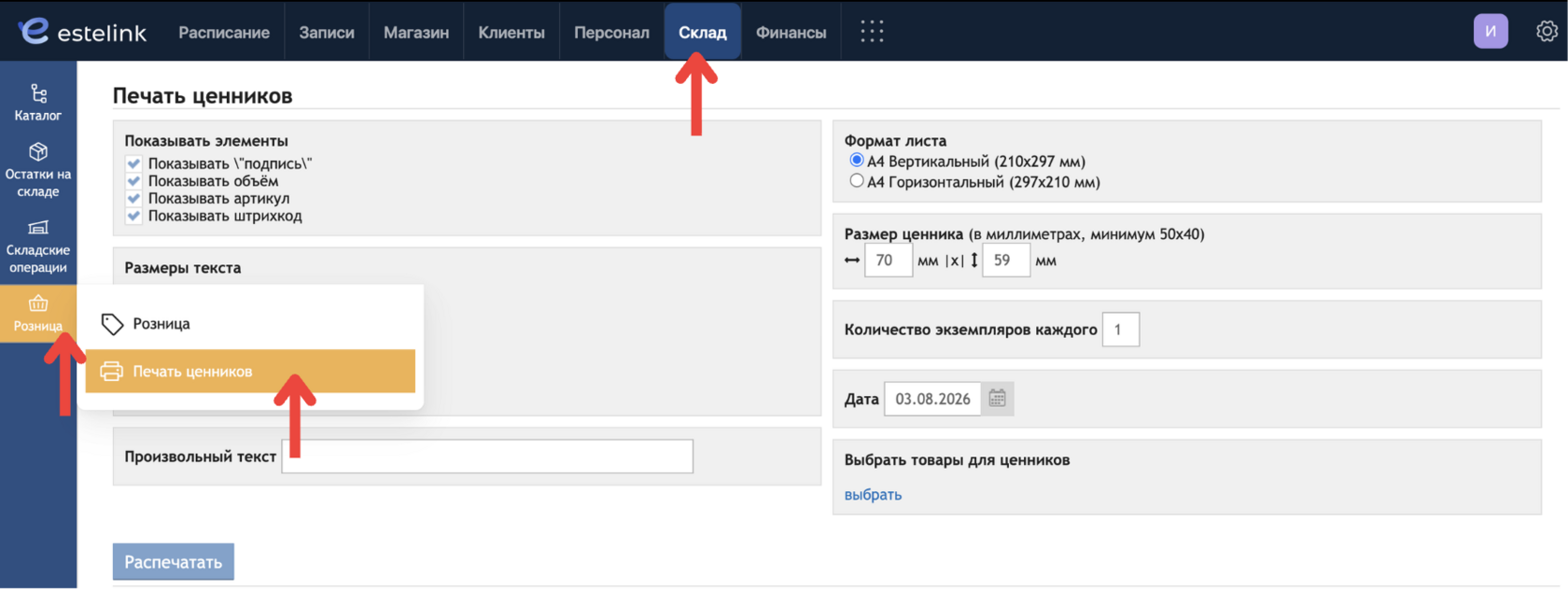Choose Розница entry with tag icon
The width and height of the screenshot is (1568, 591).
coord(250,324)
